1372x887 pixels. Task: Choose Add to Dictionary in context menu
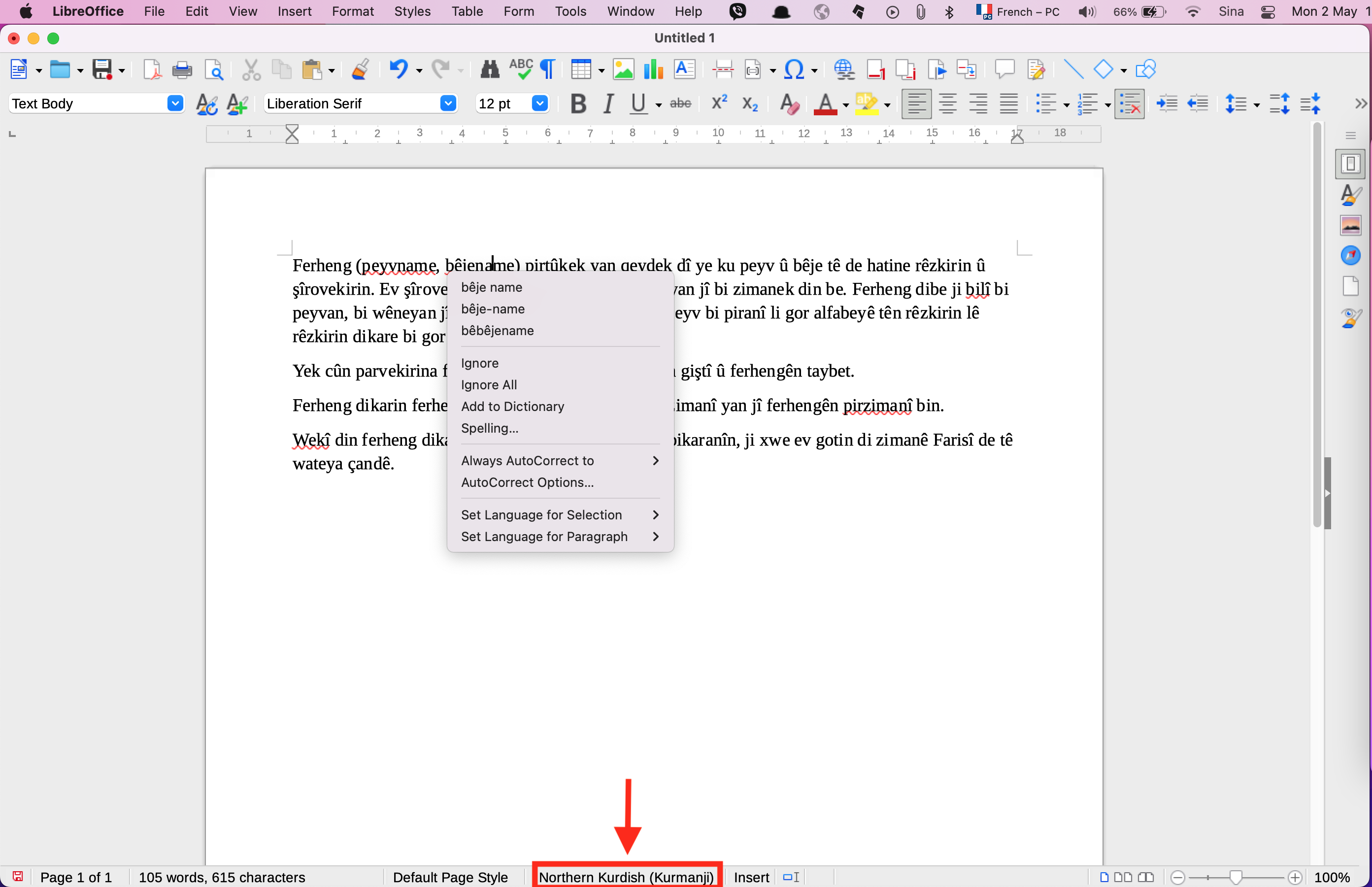[512, 407]
